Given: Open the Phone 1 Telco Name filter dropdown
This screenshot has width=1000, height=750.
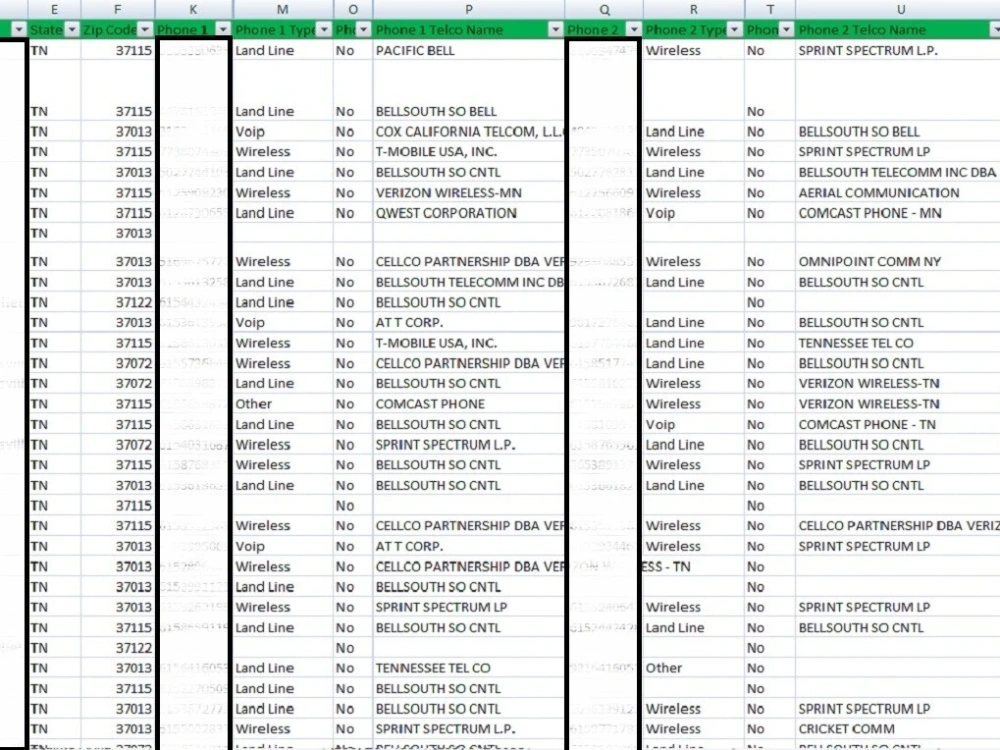Looking at the screenshot, I should (555, 30).
